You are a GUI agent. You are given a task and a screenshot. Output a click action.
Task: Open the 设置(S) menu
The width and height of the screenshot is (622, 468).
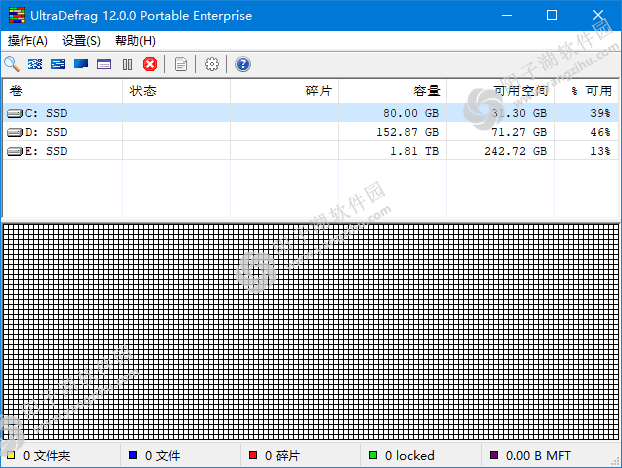click(x=81, y=40)
